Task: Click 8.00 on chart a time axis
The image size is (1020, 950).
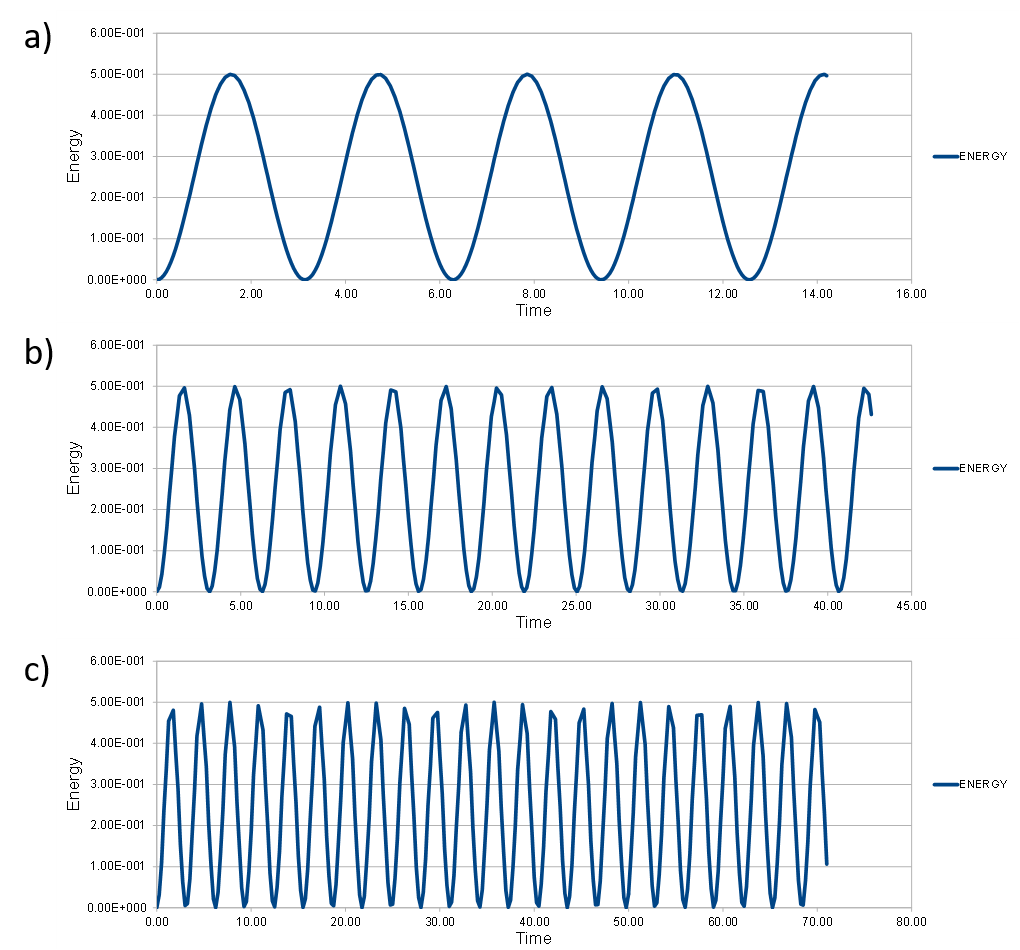Action: (534, 294)
